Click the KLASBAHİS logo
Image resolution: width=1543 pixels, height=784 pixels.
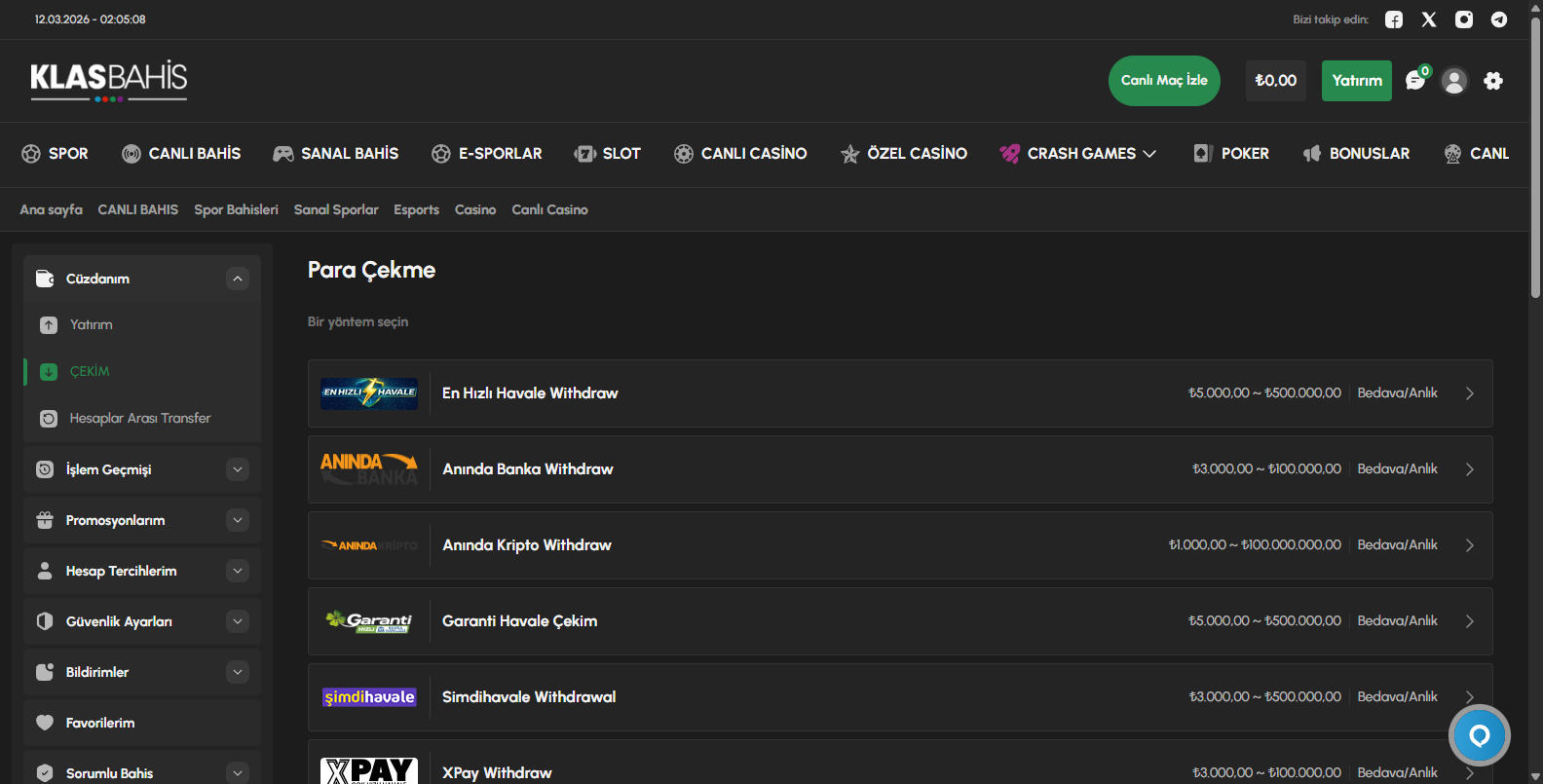(109, 81)
